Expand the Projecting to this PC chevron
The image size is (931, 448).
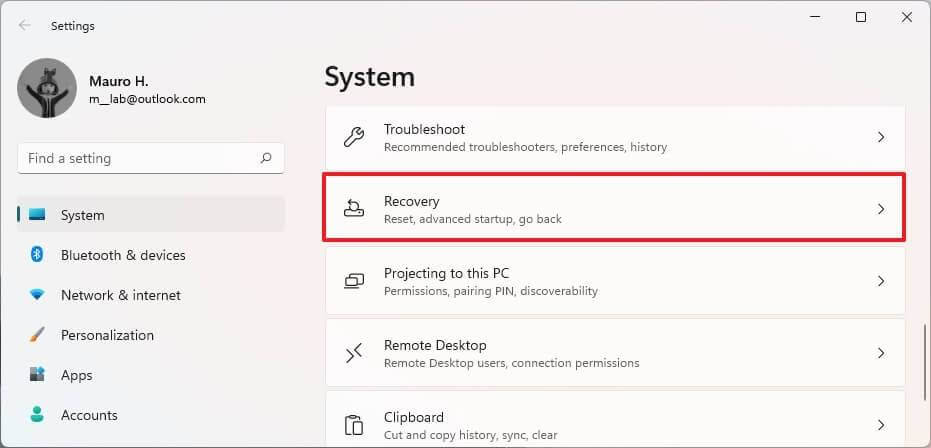[x=881, y=281]
